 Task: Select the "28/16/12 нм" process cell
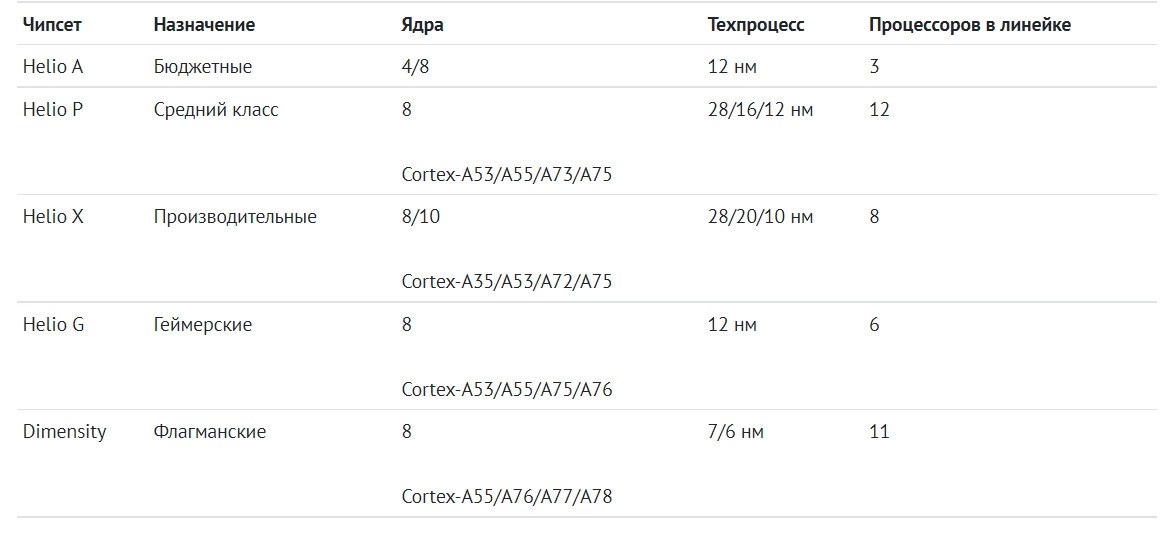[760, 110]
